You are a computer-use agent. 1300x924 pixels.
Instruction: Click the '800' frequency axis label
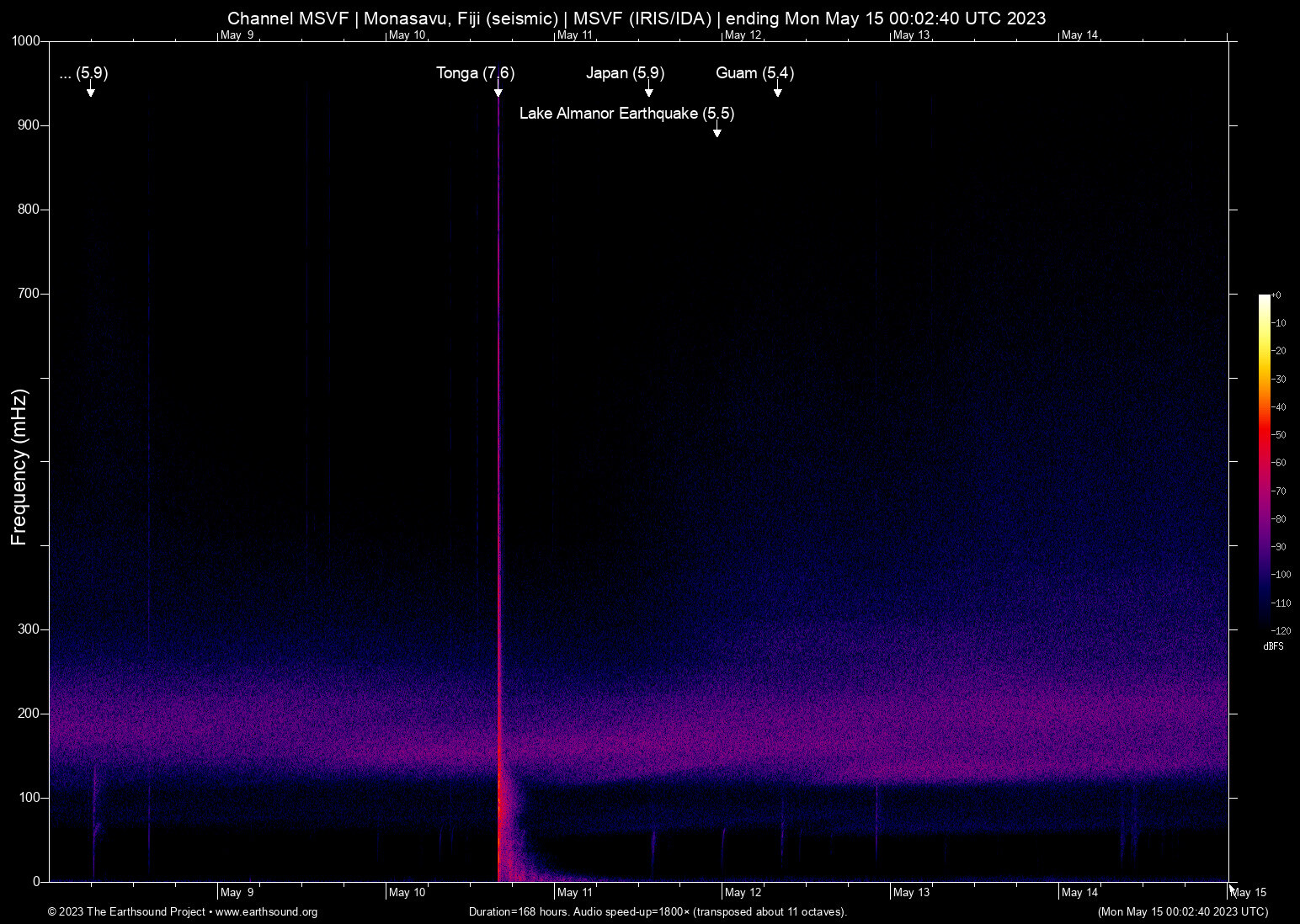click(29, 210)
